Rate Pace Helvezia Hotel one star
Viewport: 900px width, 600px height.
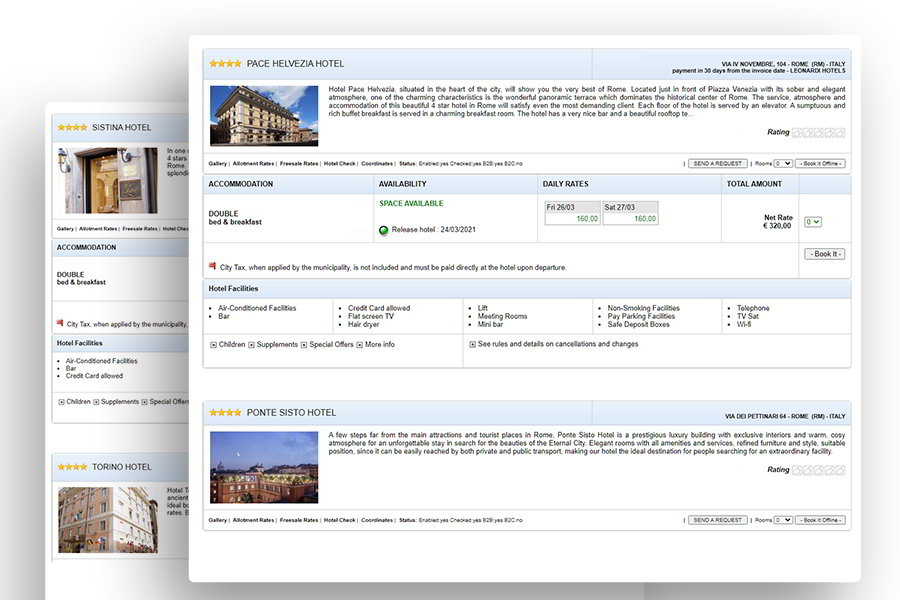point(797,133)
